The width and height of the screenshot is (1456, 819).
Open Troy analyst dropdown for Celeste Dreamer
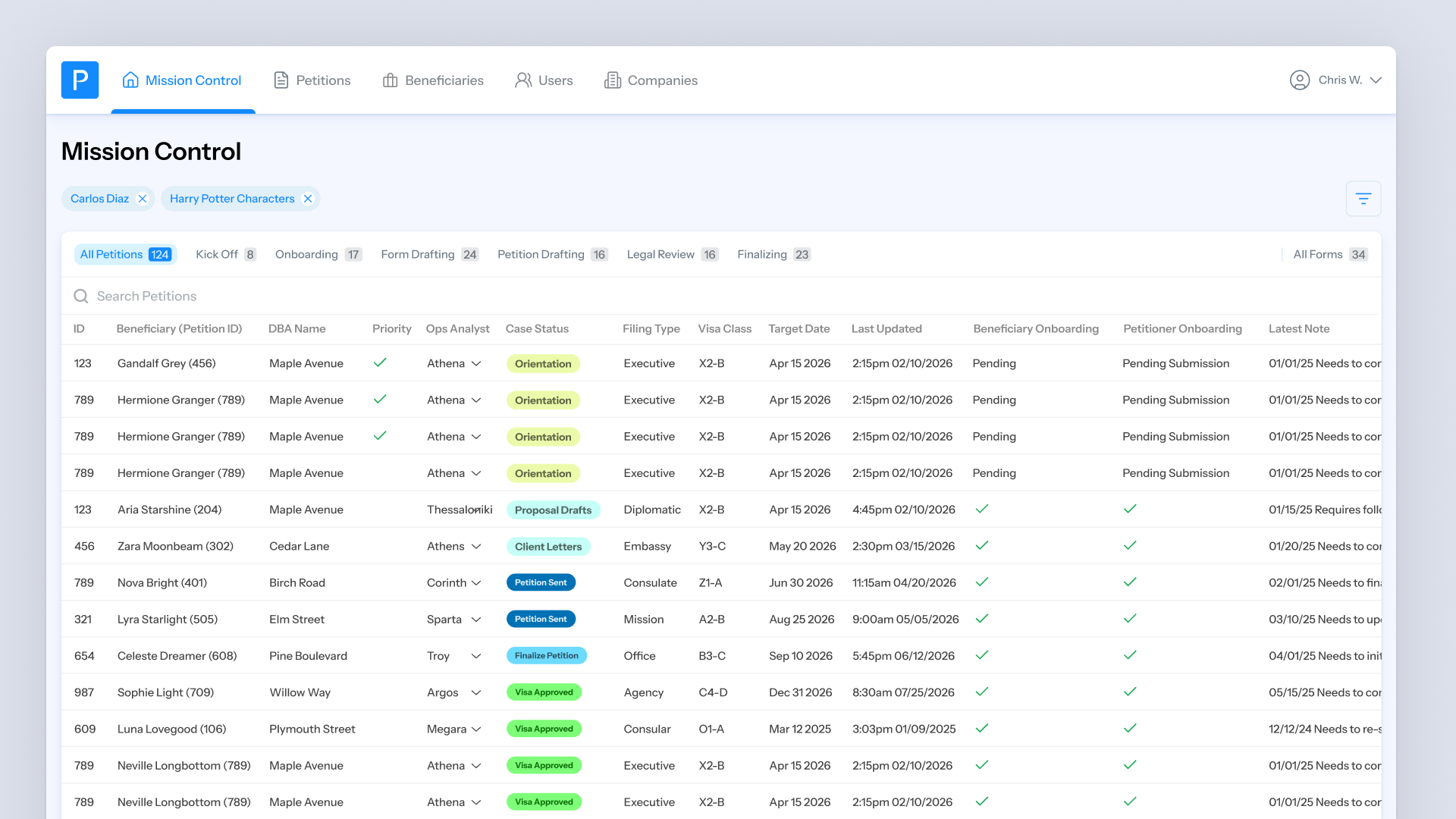pos(476,656)
